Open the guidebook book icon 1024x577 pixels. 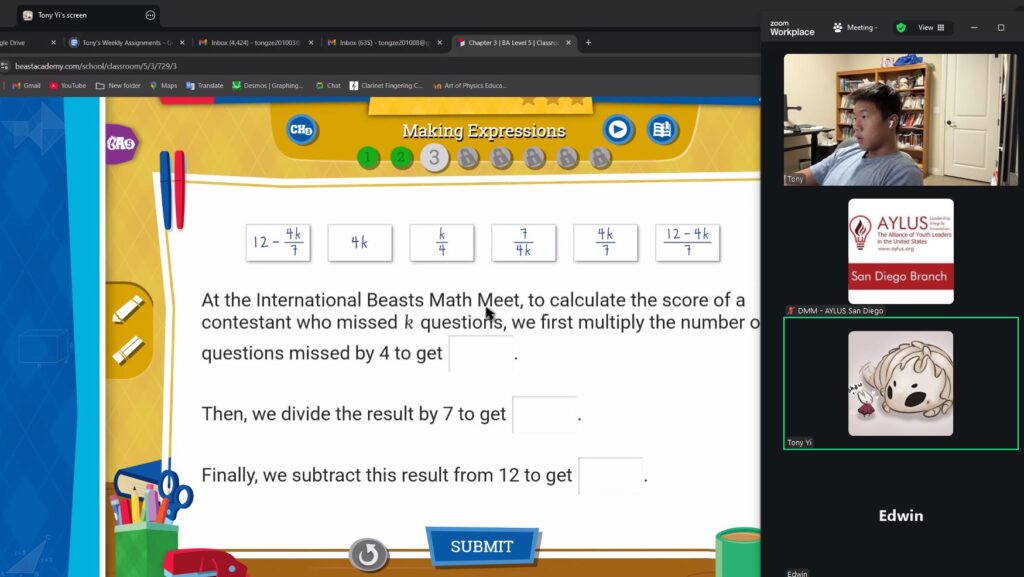pyautogui.click(x=661, y=130)
